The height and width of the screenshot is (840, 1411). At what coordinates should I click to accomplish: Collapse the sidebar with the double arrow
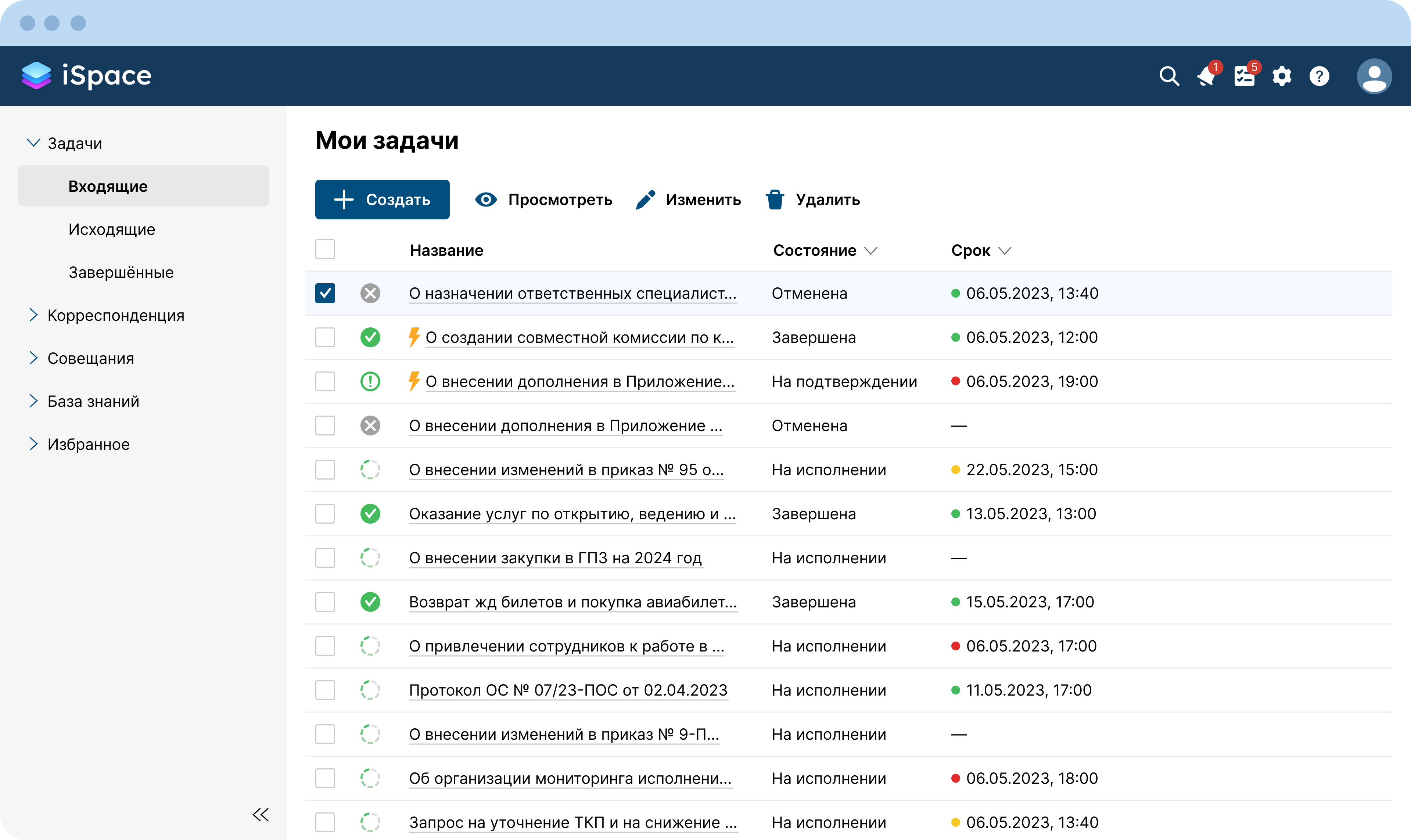[261, 814]
